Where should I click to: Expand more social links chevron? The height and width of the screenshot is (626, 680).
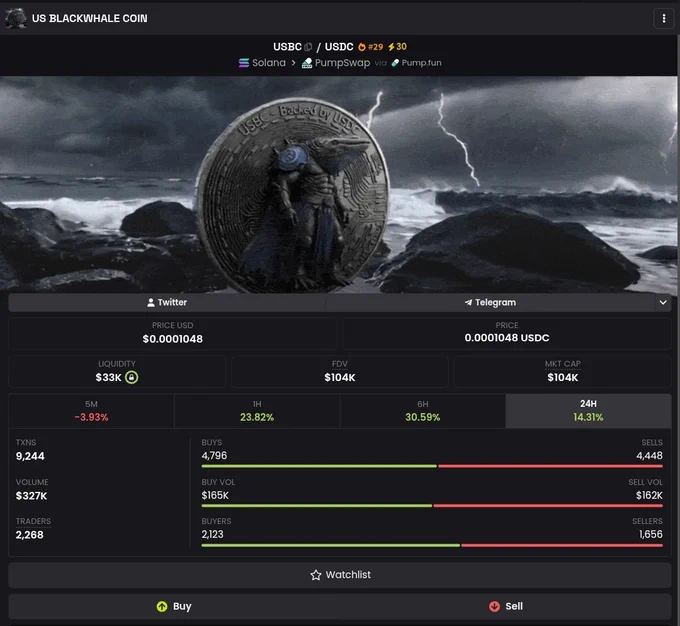click(x=663, y=302)
